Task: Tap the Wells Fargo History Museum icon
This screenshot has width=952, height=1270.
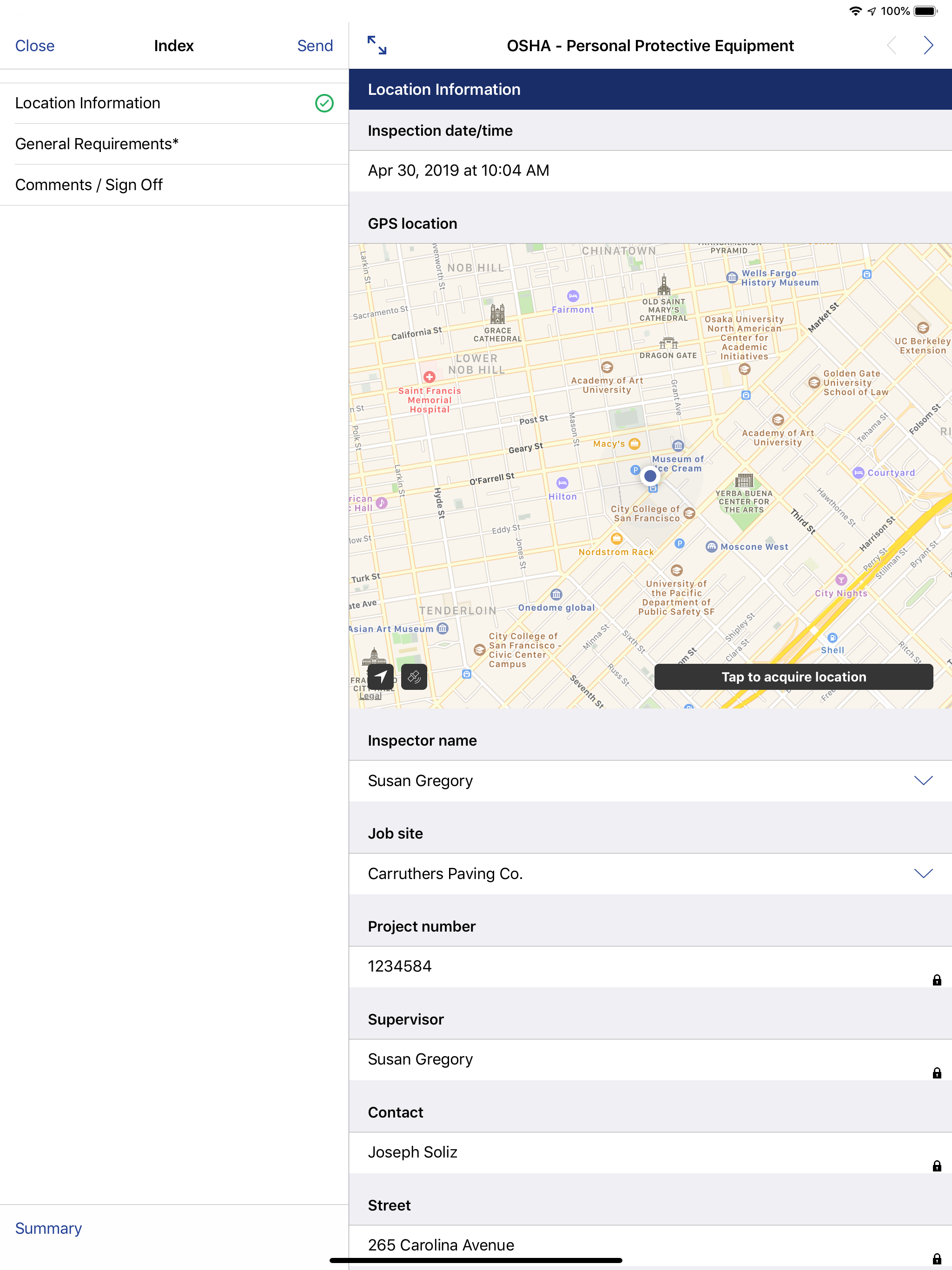Action: coord(732,278)
